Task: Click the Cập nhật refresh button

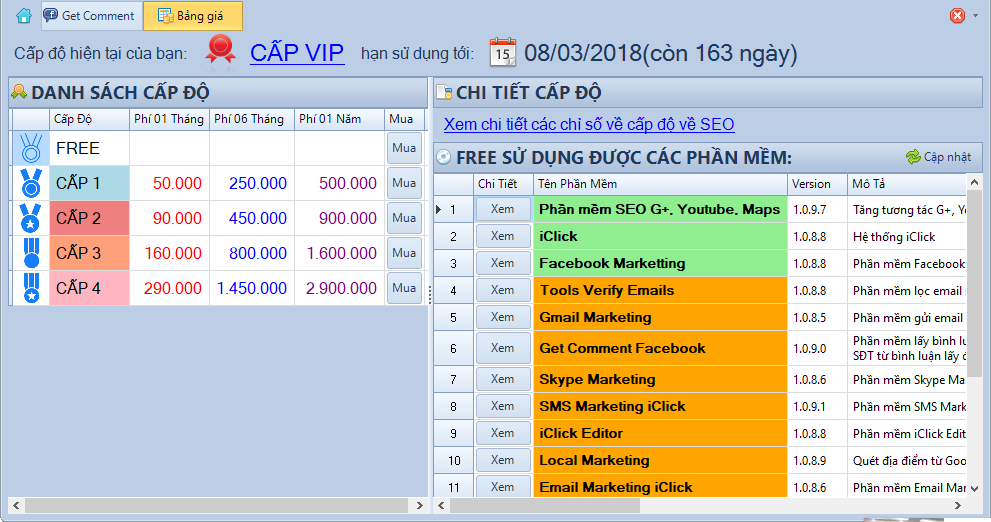Action: click(938, 157)
